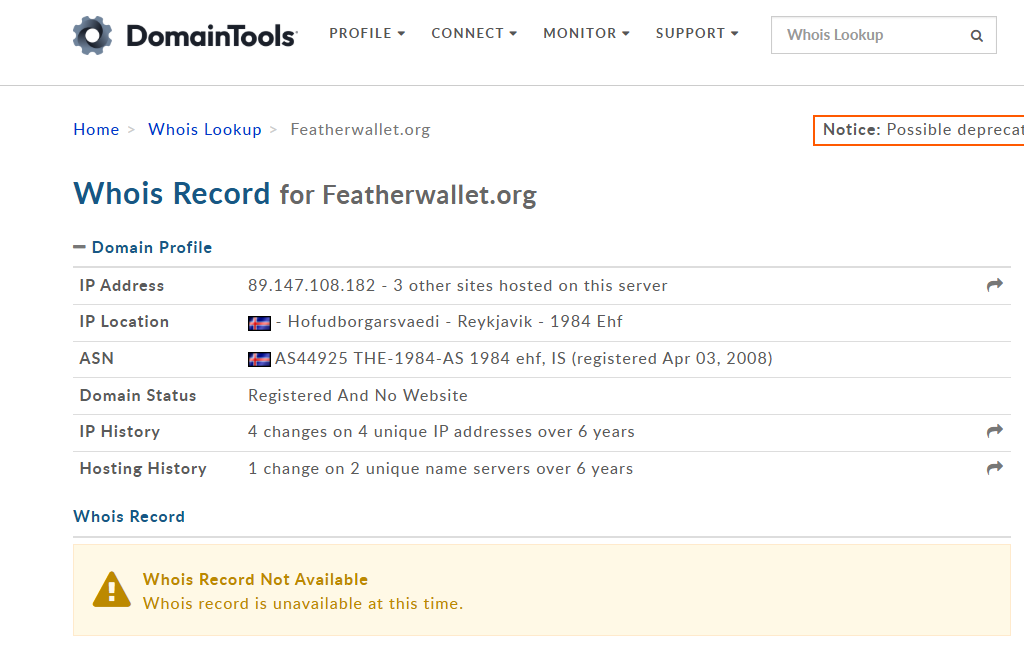
Task: Expand the CONNECT dropdown menu
Action: click(x=474, y=34)
